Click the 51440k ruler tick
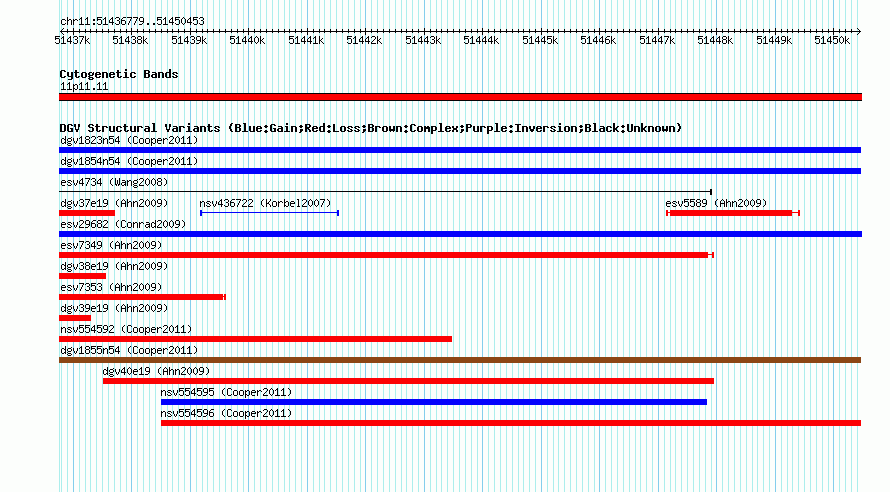The image size is (890, 492). click(247, 40)
